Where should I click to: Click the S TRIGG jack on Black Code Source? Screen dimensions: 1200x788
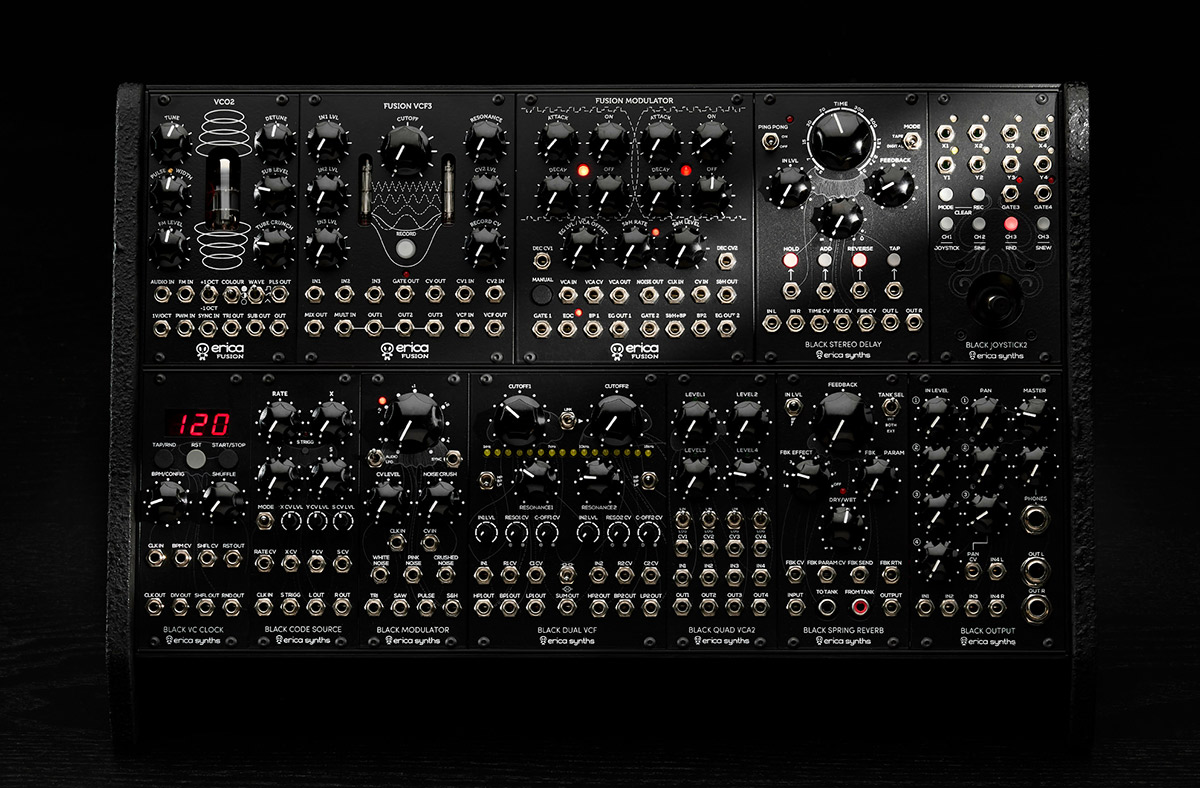[x=290, y=606]
